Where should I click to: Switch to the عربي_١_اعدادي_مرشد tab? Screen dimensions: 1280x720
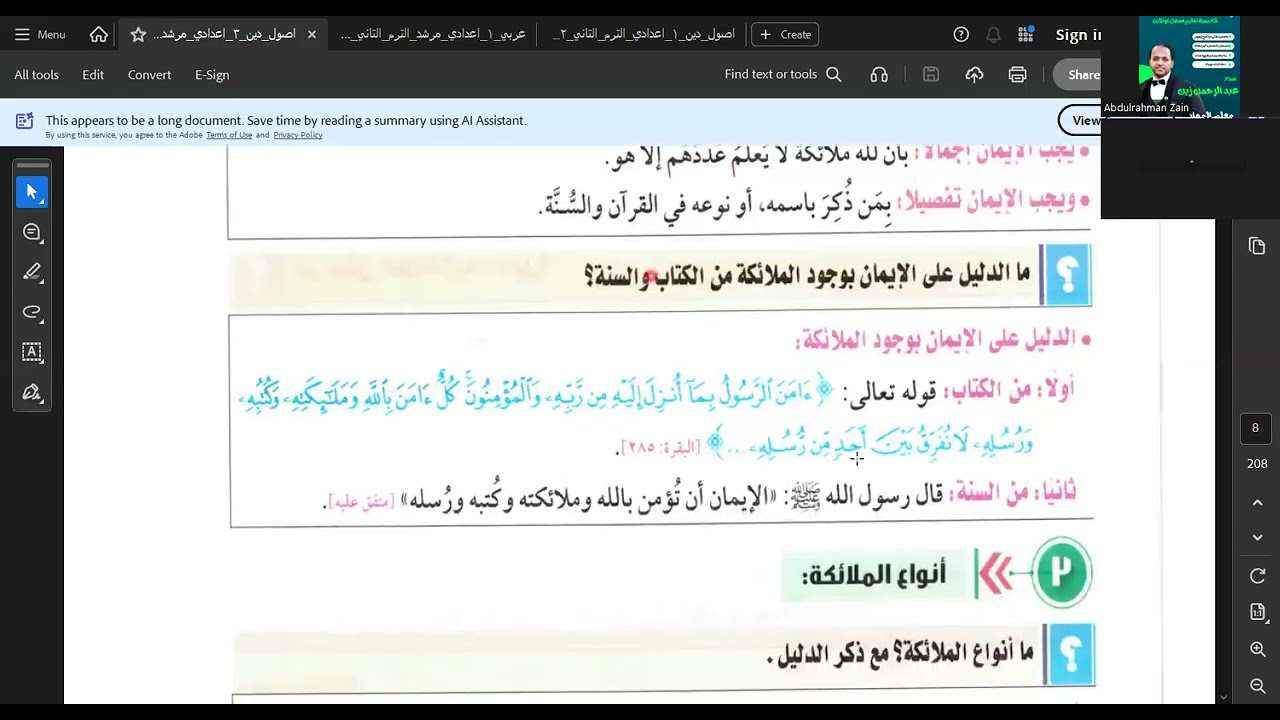coord(433,34)
